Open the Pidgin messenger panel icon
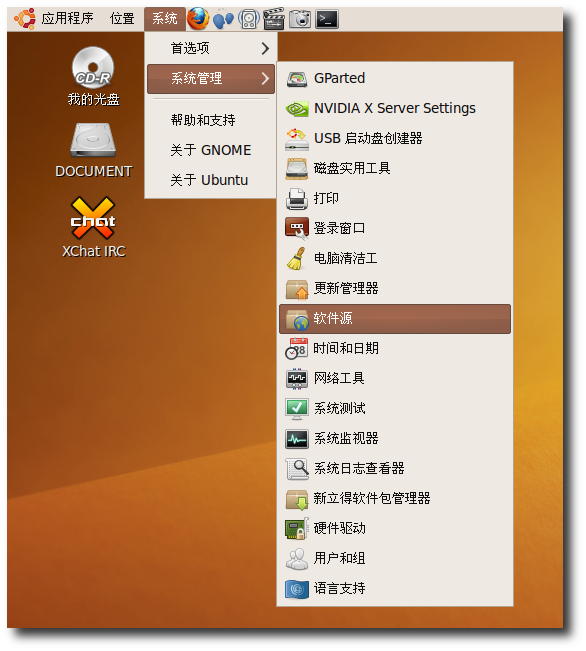The image size is (586, 651). click(223, 19)
